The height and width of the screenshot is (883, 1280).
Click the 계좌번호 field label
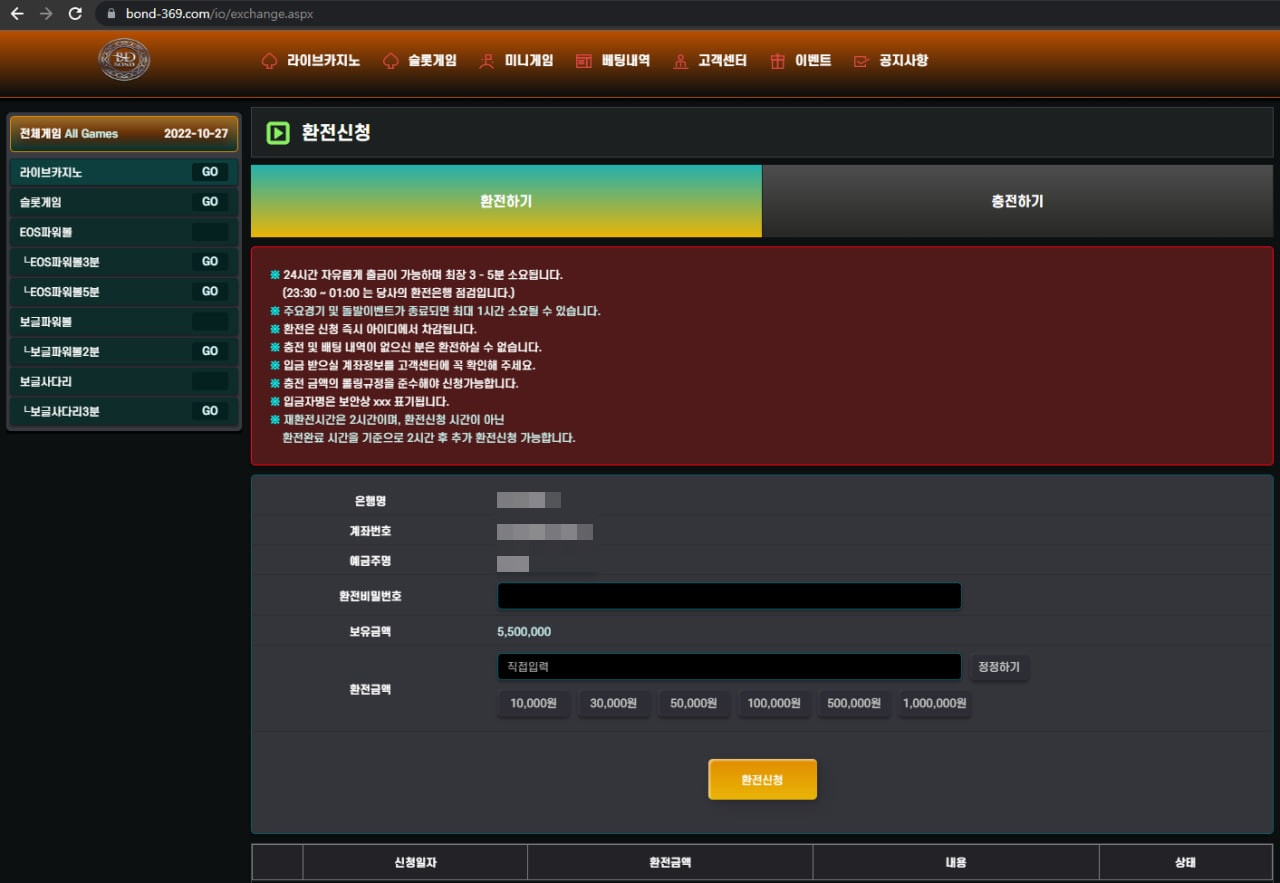coord(371,532)
